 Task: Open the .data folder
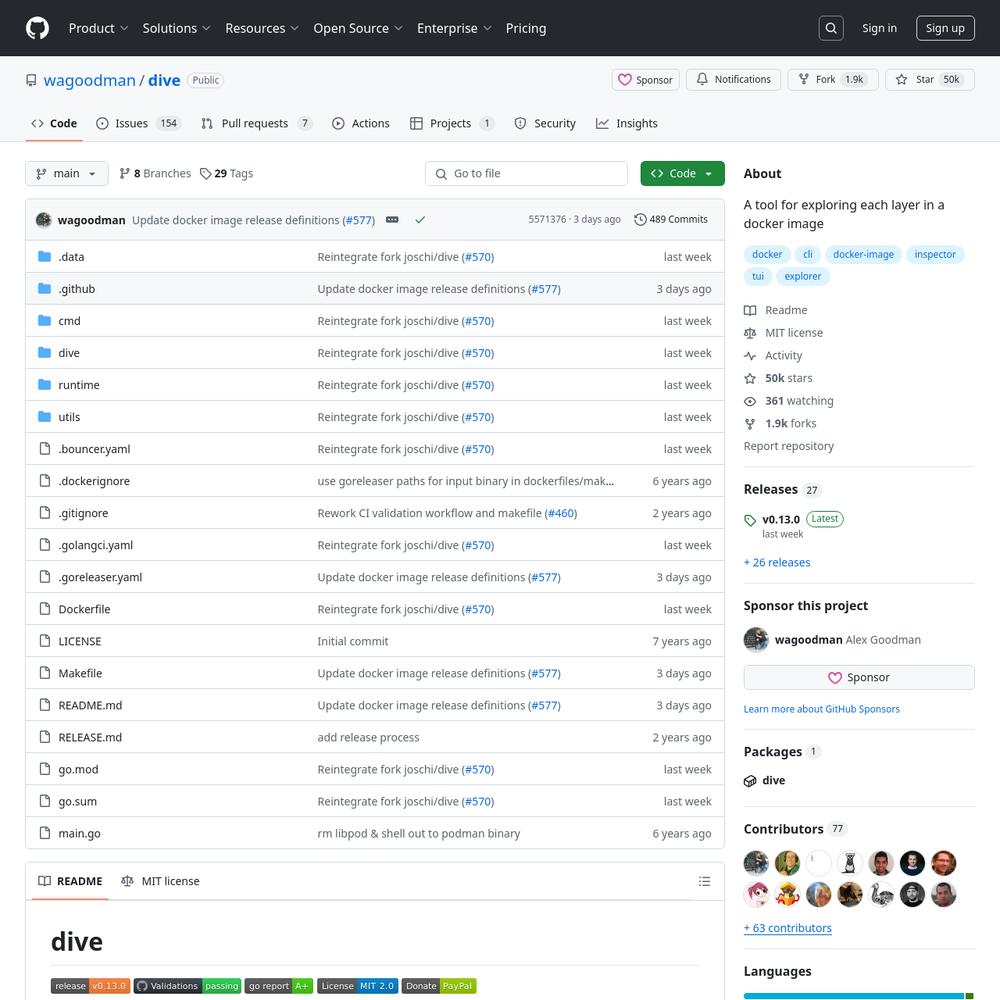coord(71,257)
